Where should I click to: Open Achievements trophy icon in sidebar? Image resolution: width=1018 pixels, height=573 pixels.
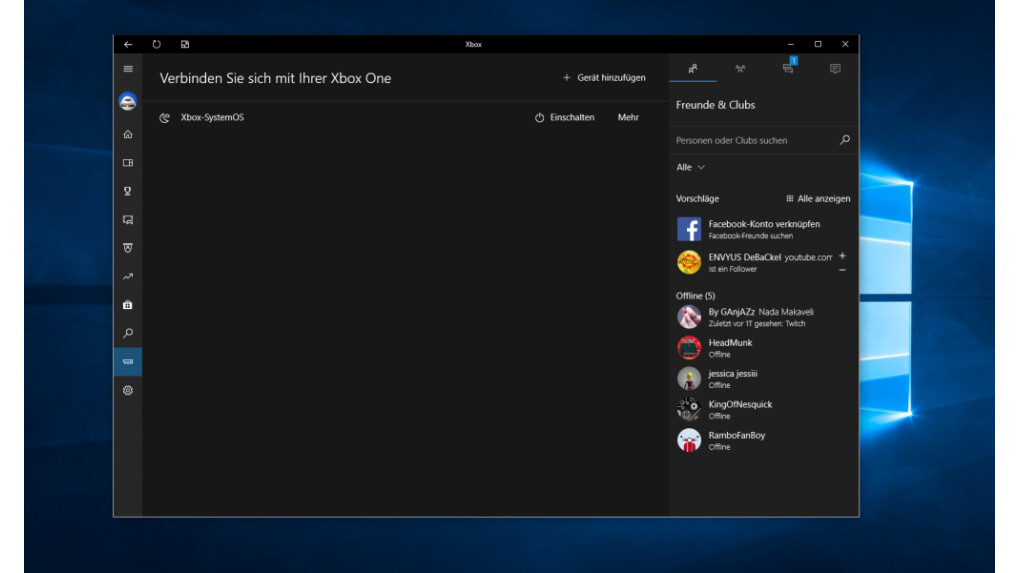point(128,191)
